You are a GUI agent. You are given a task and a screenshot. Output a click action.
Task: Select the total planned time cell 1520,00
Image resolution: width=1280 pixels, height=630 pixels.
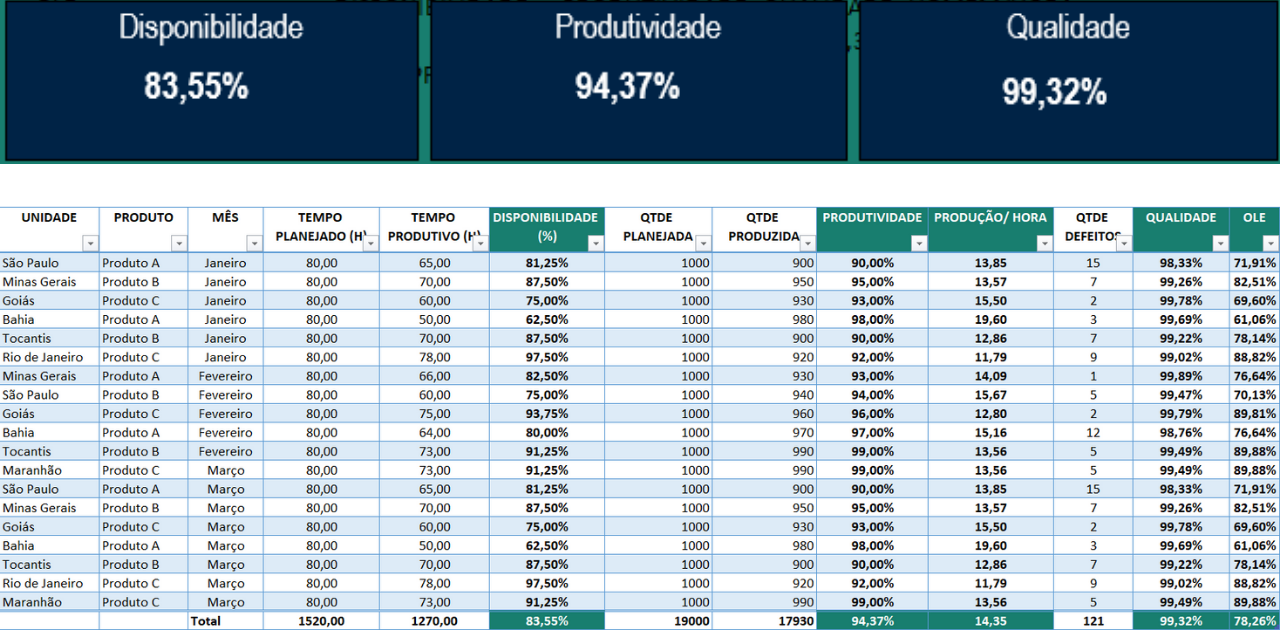tap(321, 621)
